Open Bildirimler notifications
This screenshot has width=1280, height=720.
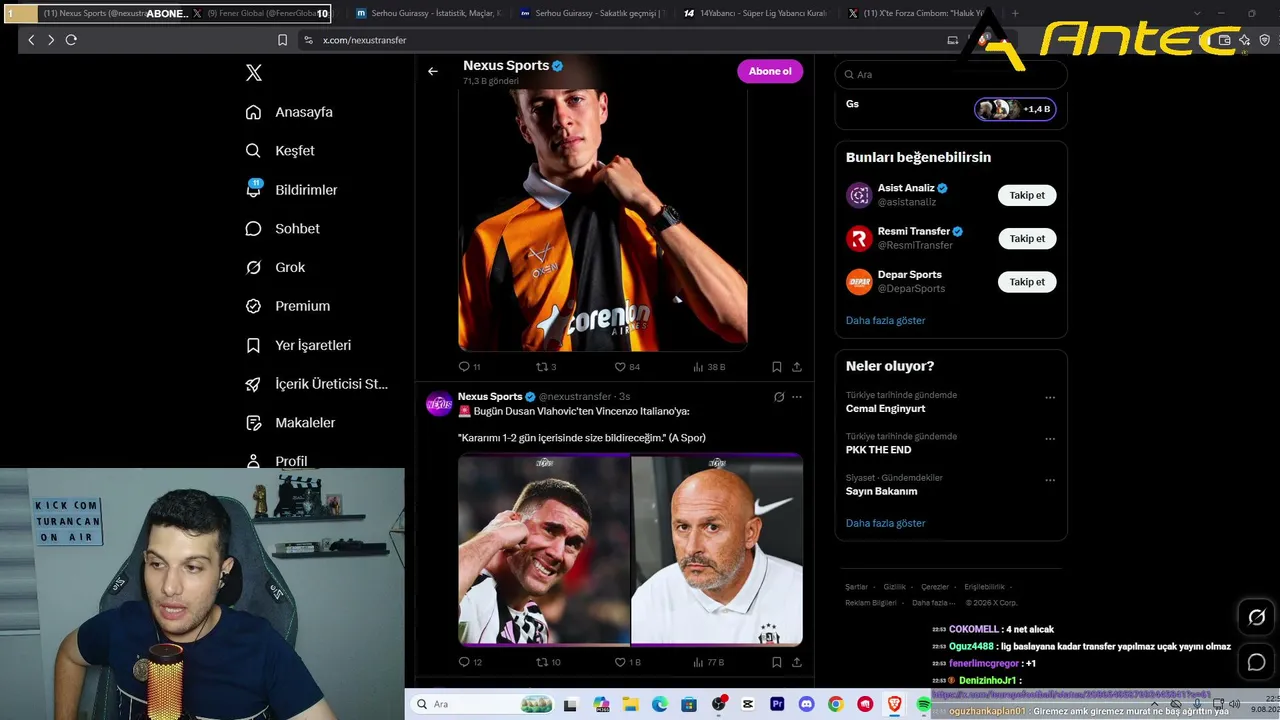pyautogui.click(x=292, y=190)
